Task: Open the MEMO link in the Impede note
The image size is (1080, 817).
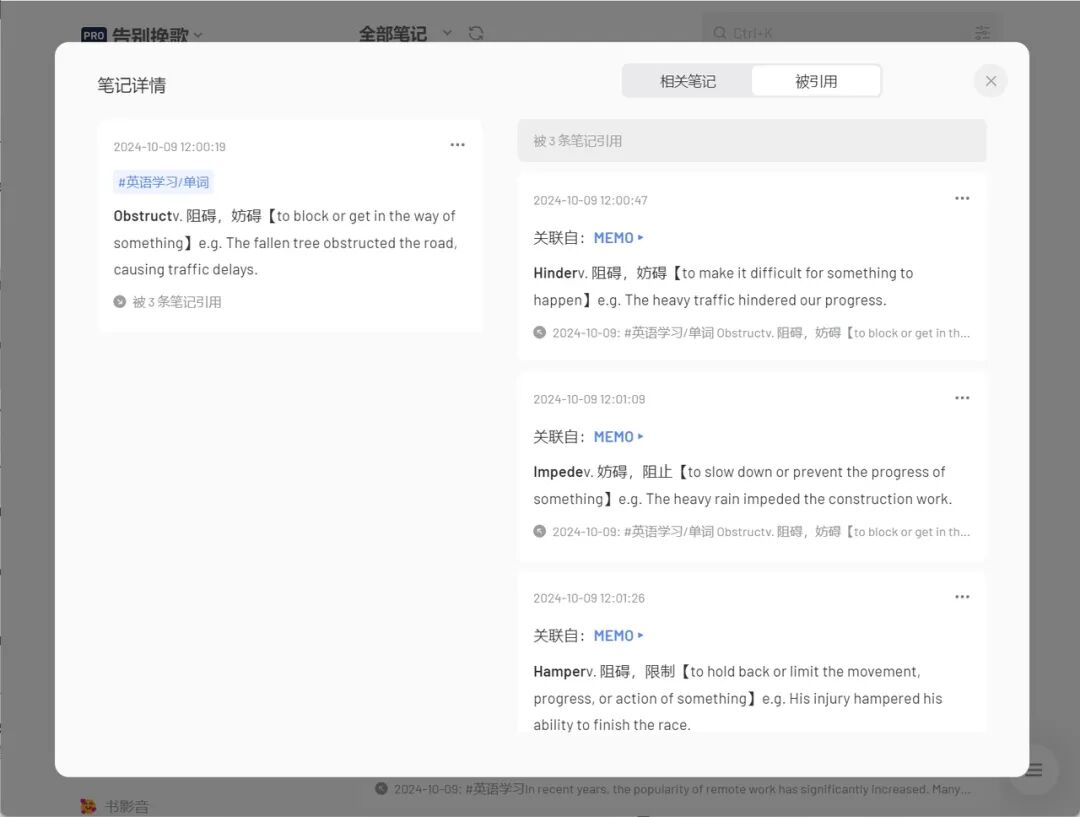Action: [614, 437]
